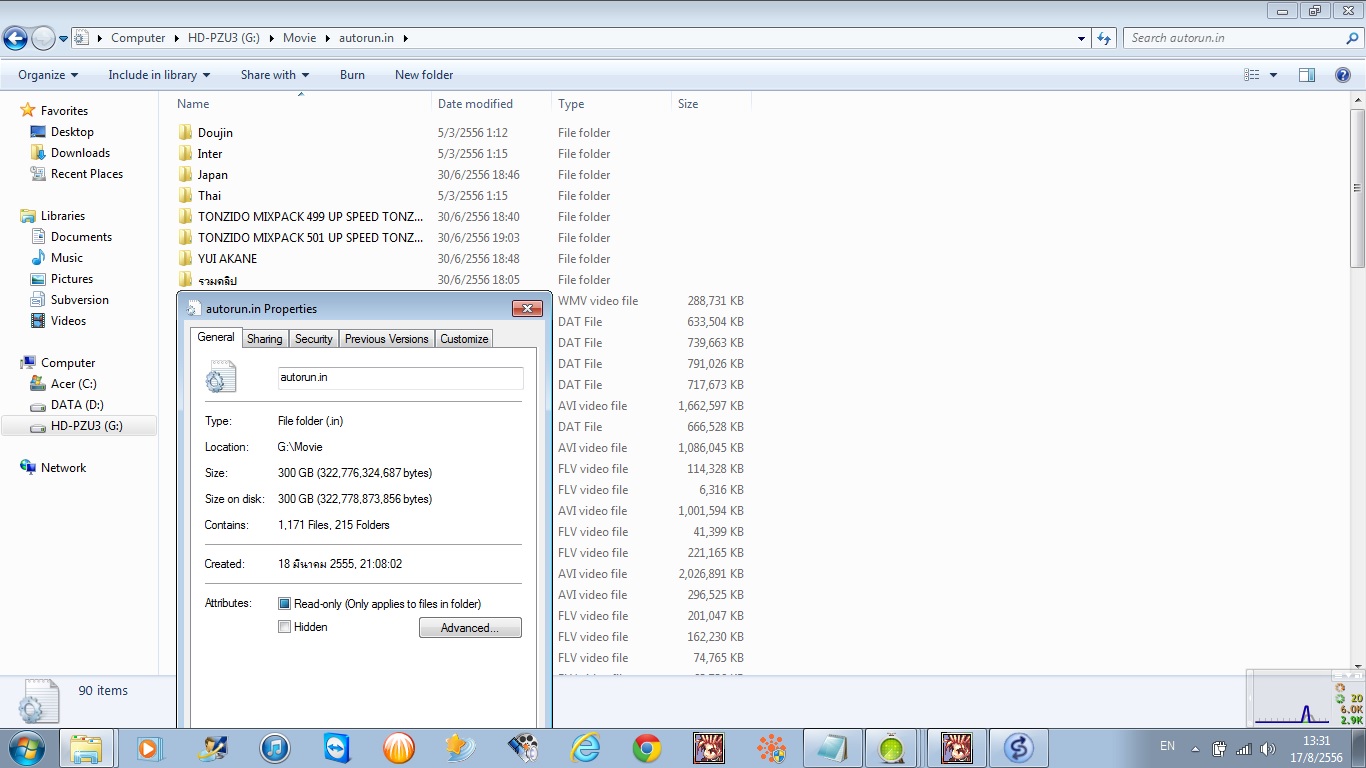Sort files by the Size column
Image resolution: width=1366 pixels, height=768 pixels.
711,104
